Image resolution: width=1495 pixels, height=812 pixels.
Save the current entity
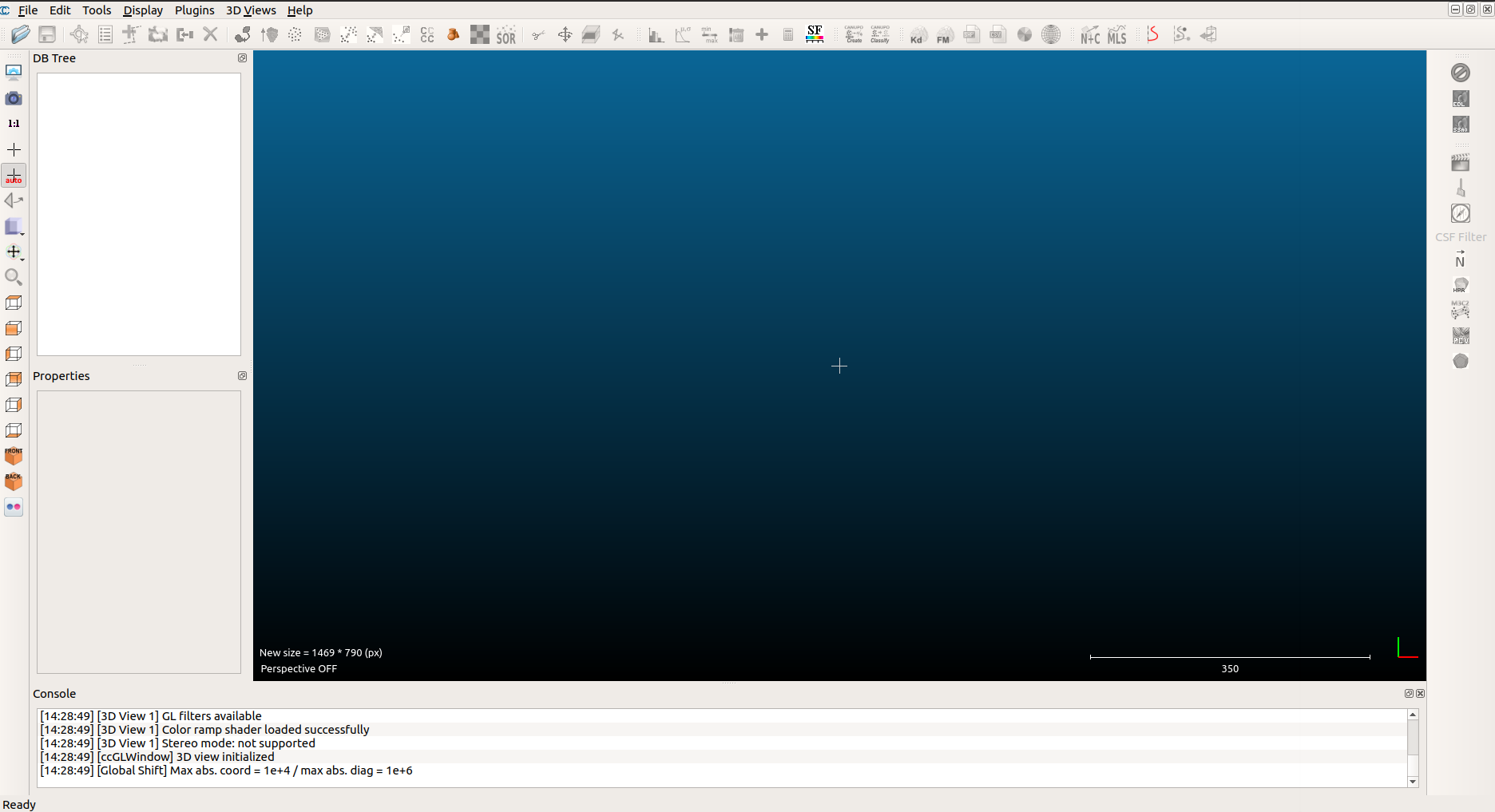(x=47, y=34)
